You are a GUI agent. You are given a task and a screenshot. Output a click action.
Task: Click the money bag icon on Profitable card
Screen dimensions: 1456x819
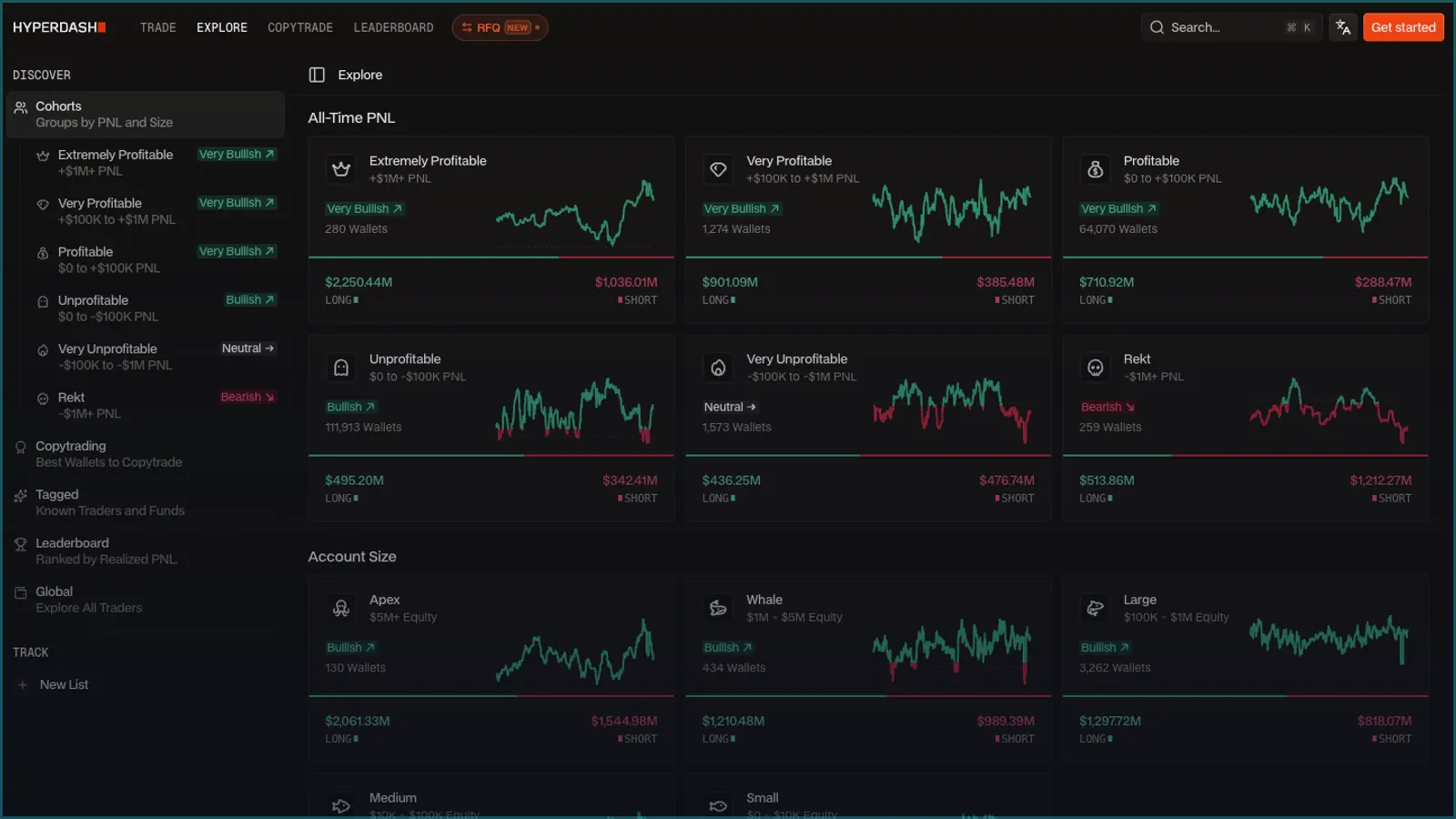point(1096,169)
